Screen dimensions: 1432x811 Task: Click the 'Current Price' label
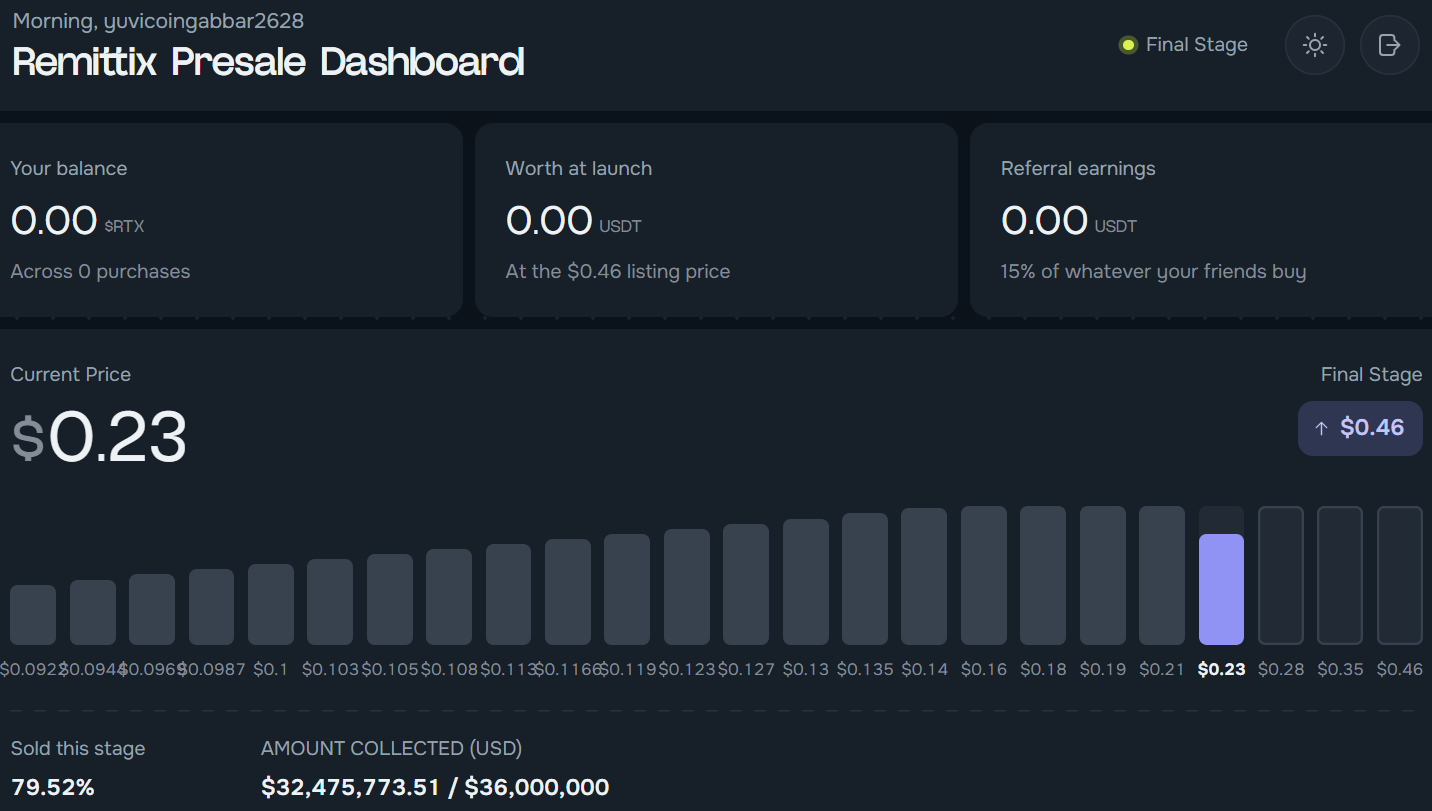click(x=71, y=375)
